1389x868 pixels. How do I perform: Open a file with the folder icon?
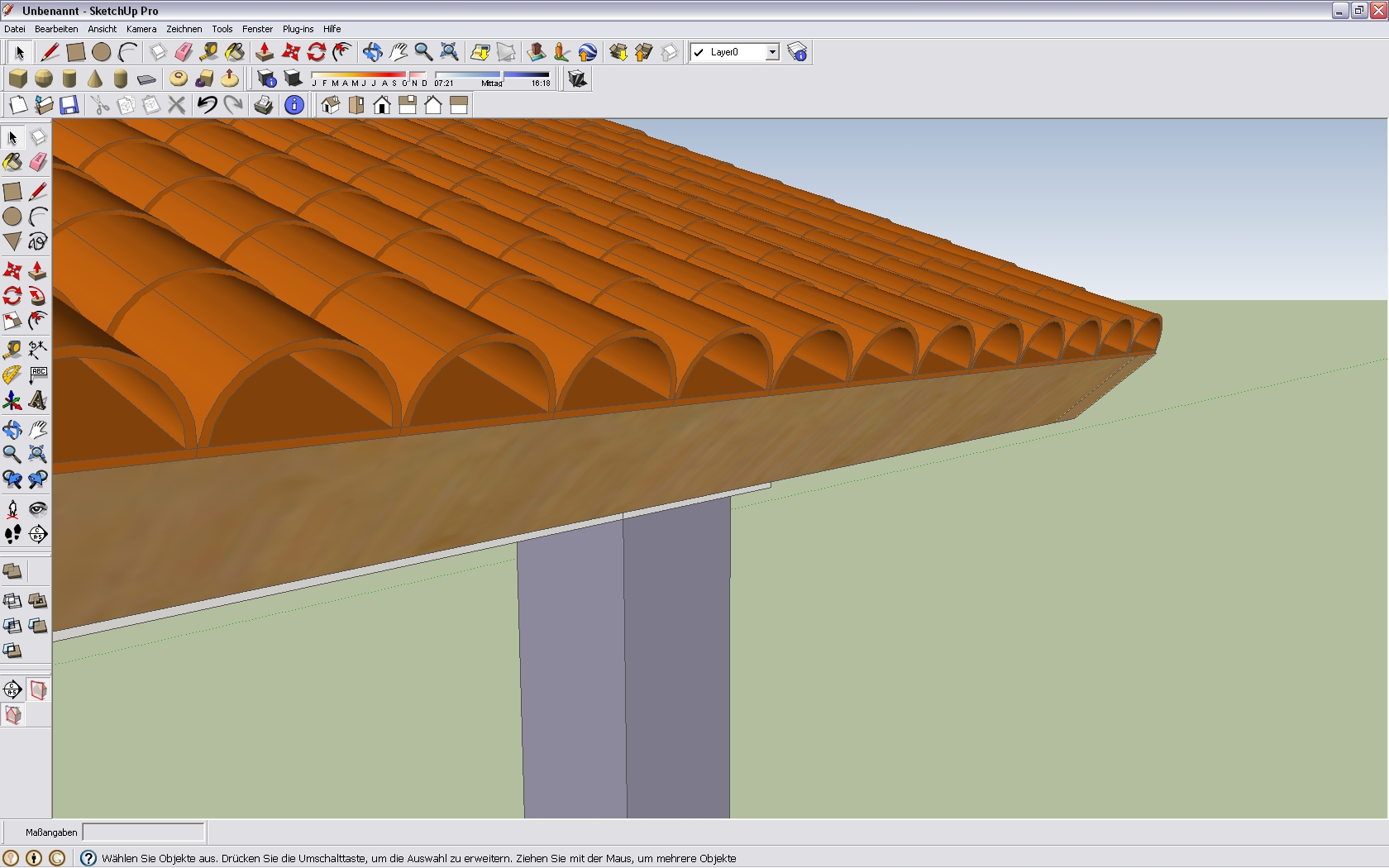coord(44,105)
